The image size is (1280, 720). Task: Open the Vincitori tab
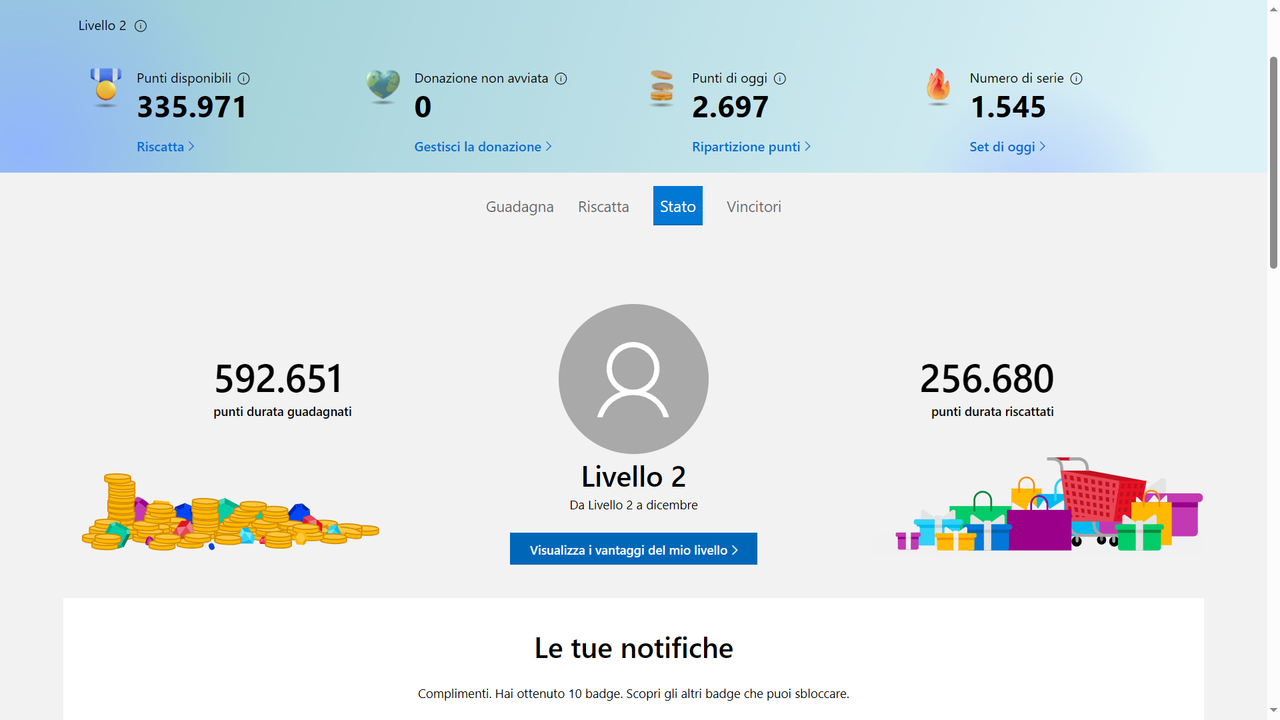753,206
